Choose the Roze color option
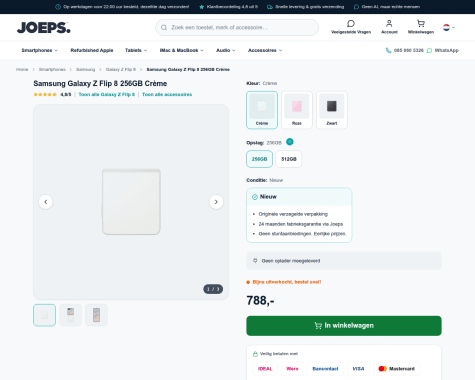 [297, 110]
